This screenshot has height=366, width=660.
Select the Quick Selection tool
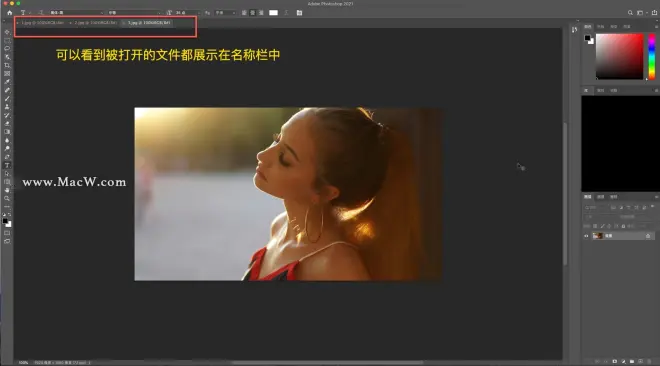click(x=7, y=57)
